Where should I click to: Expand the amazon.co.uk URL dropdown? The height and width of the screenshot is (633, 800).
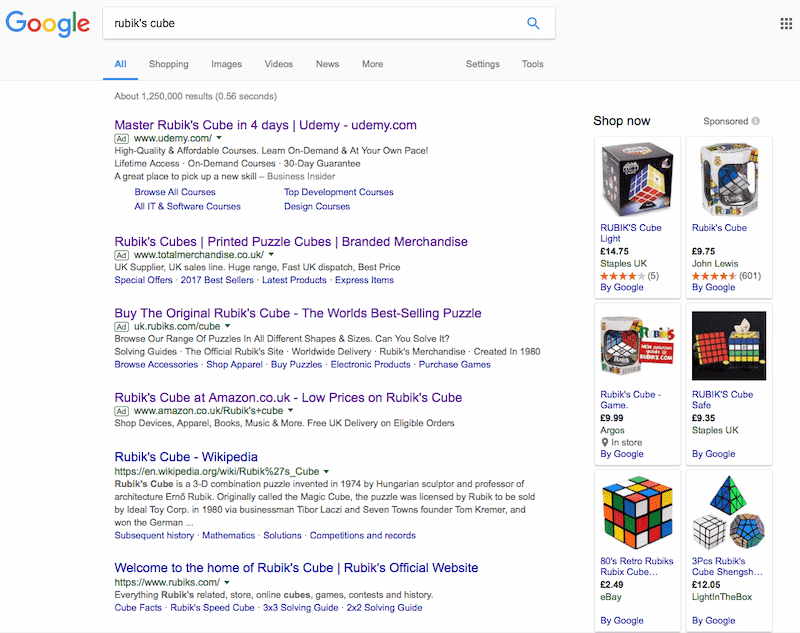[291, 410]
